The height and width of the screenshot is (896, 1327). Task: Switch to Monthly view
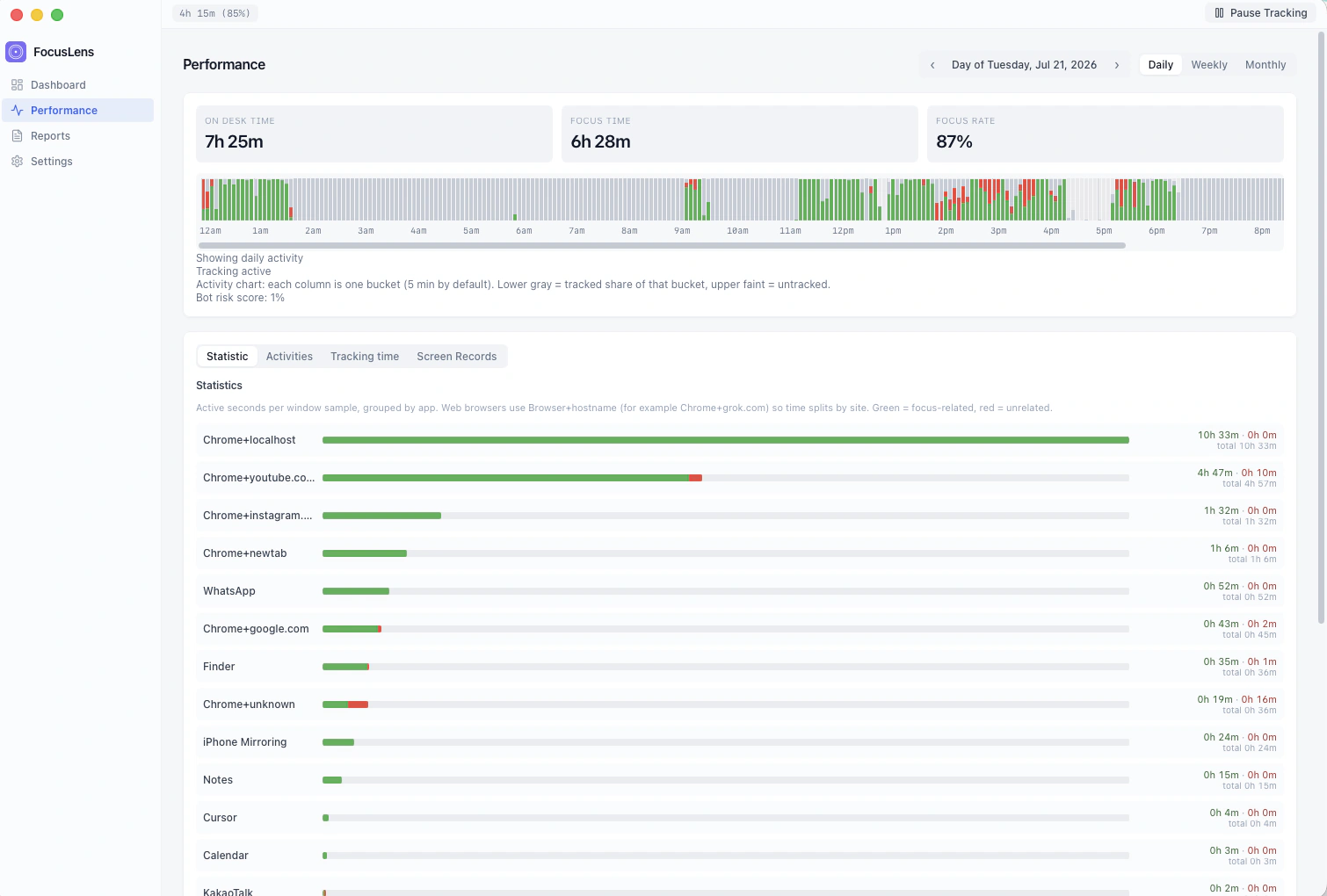click(1265, 65)
